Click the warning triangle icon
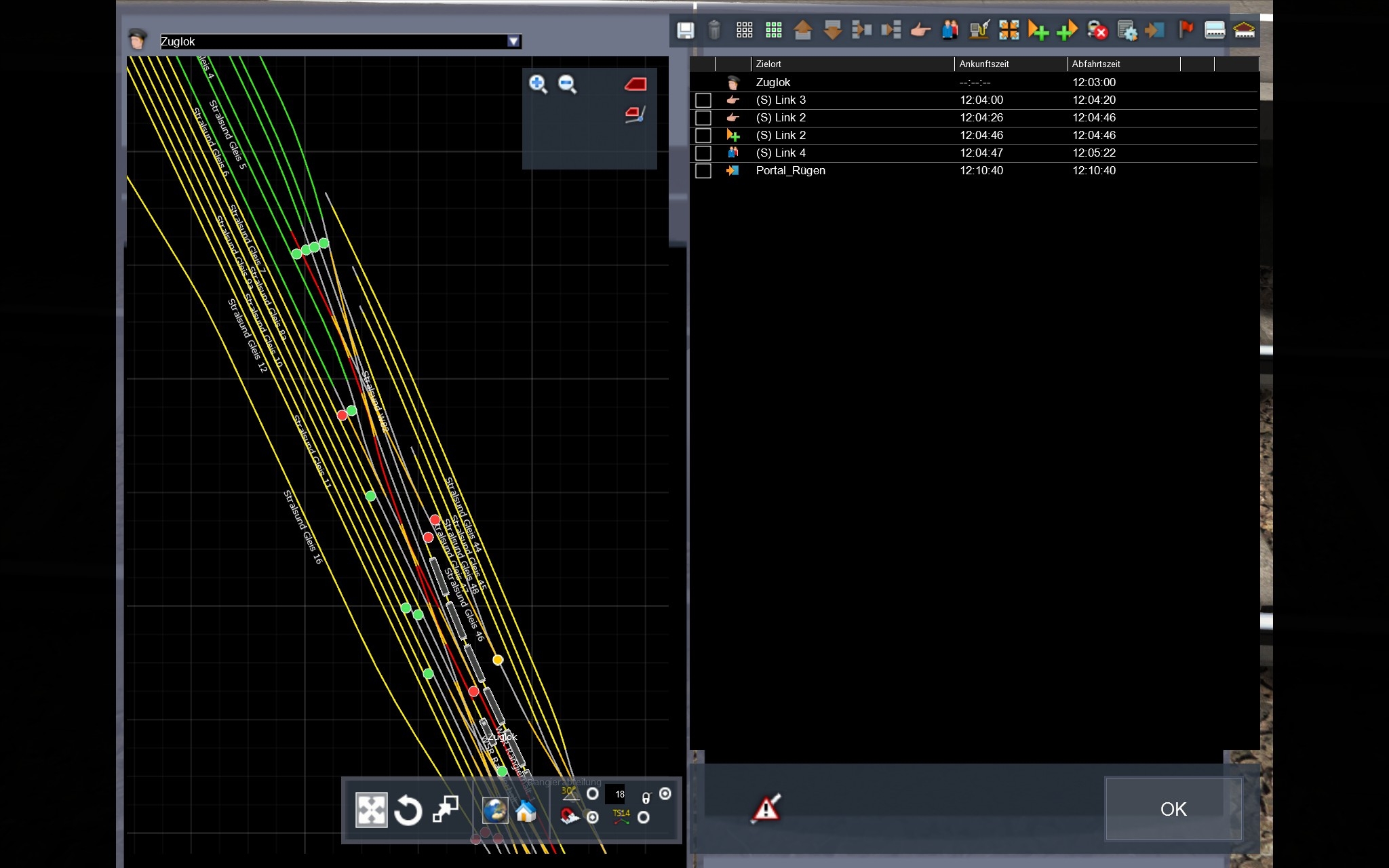 pyautogui.click(x=766, y=808)
